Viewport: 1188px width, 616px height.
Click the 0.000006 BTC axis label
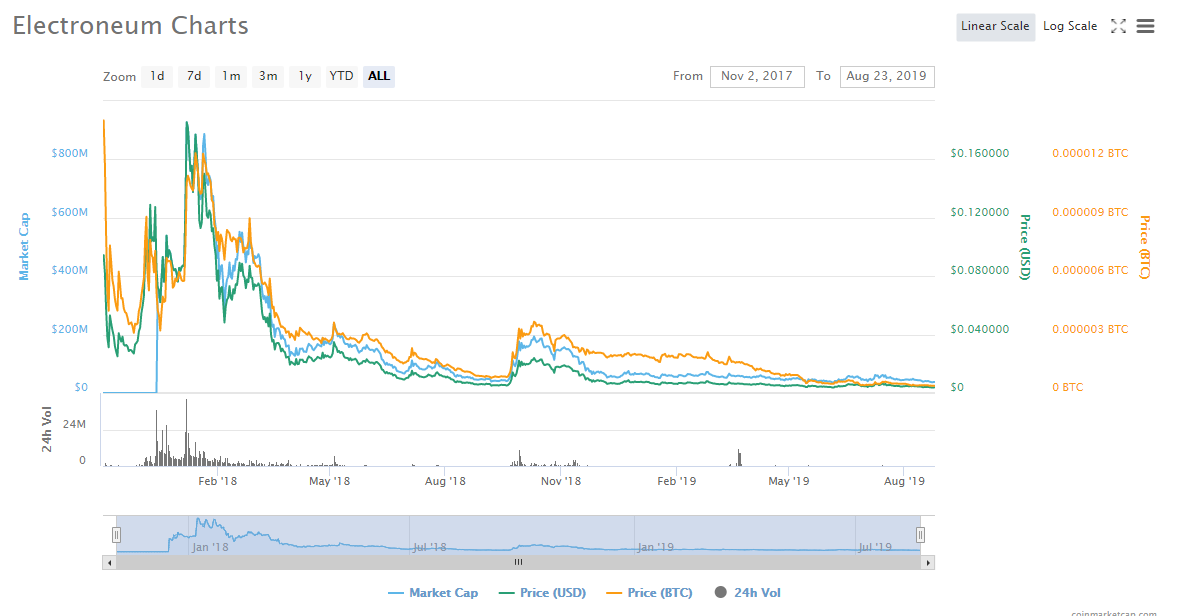[x=1090, y=270]
